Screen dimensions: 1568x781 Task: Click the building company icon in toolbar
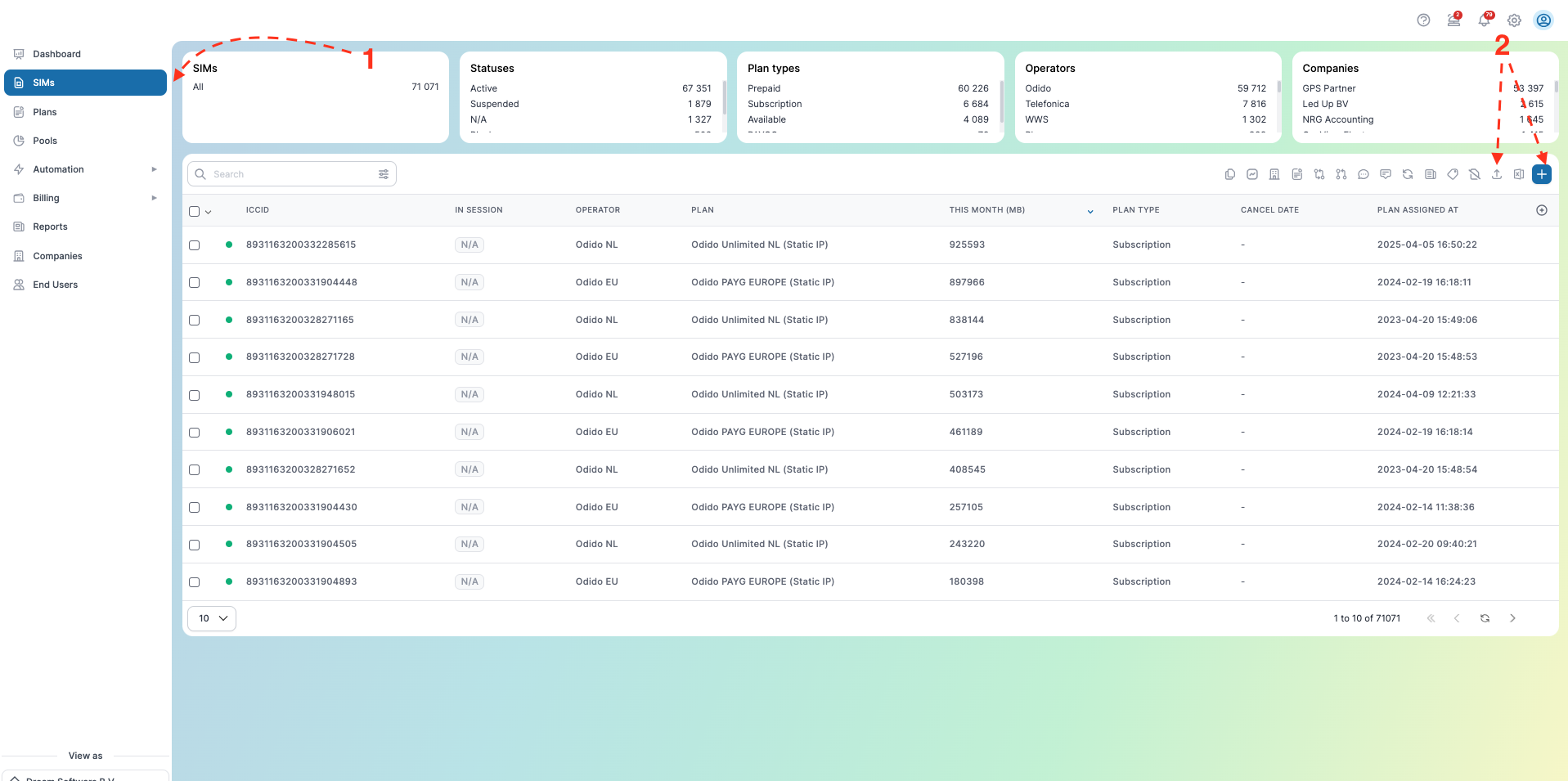click(x=1274, y=174)
